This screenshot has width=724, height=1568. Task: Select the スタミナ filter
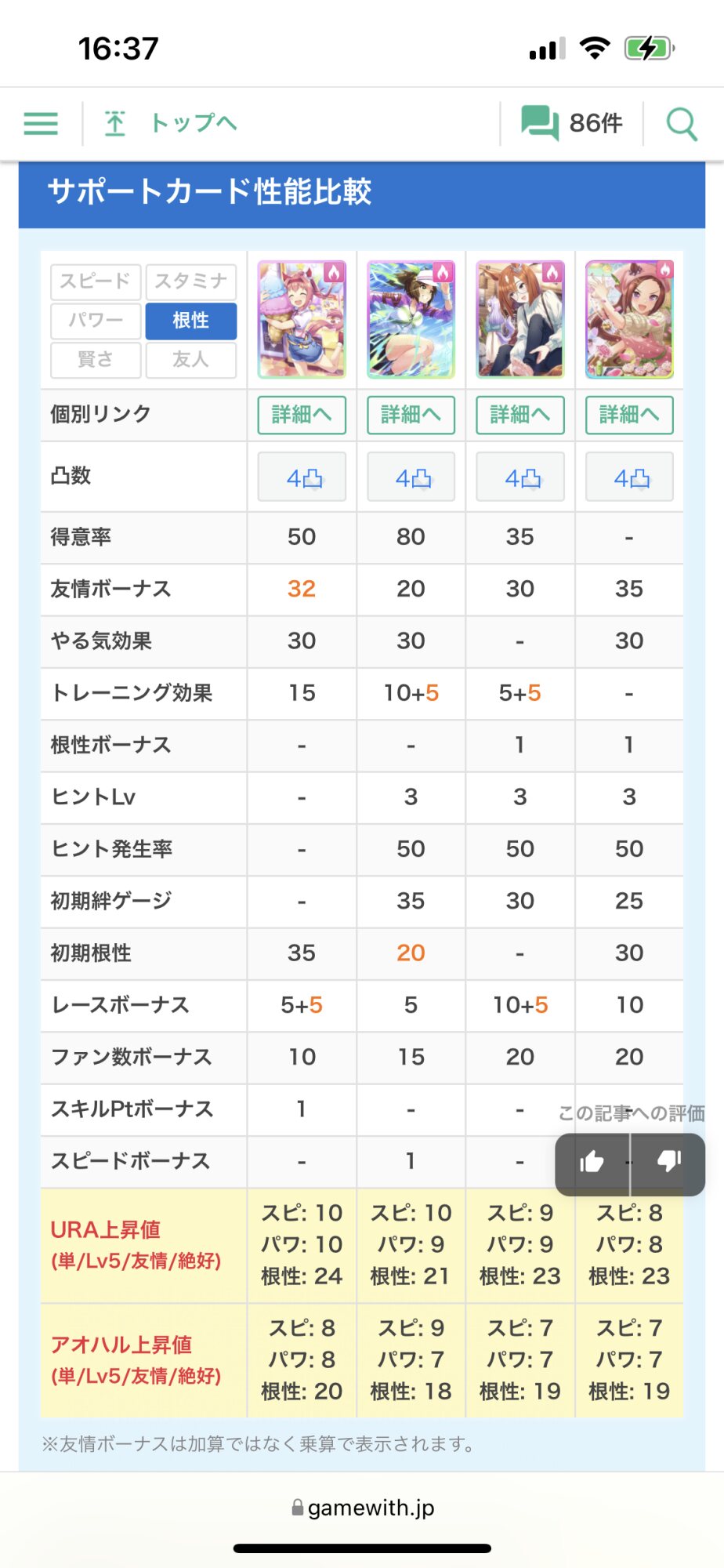(190, 281)
